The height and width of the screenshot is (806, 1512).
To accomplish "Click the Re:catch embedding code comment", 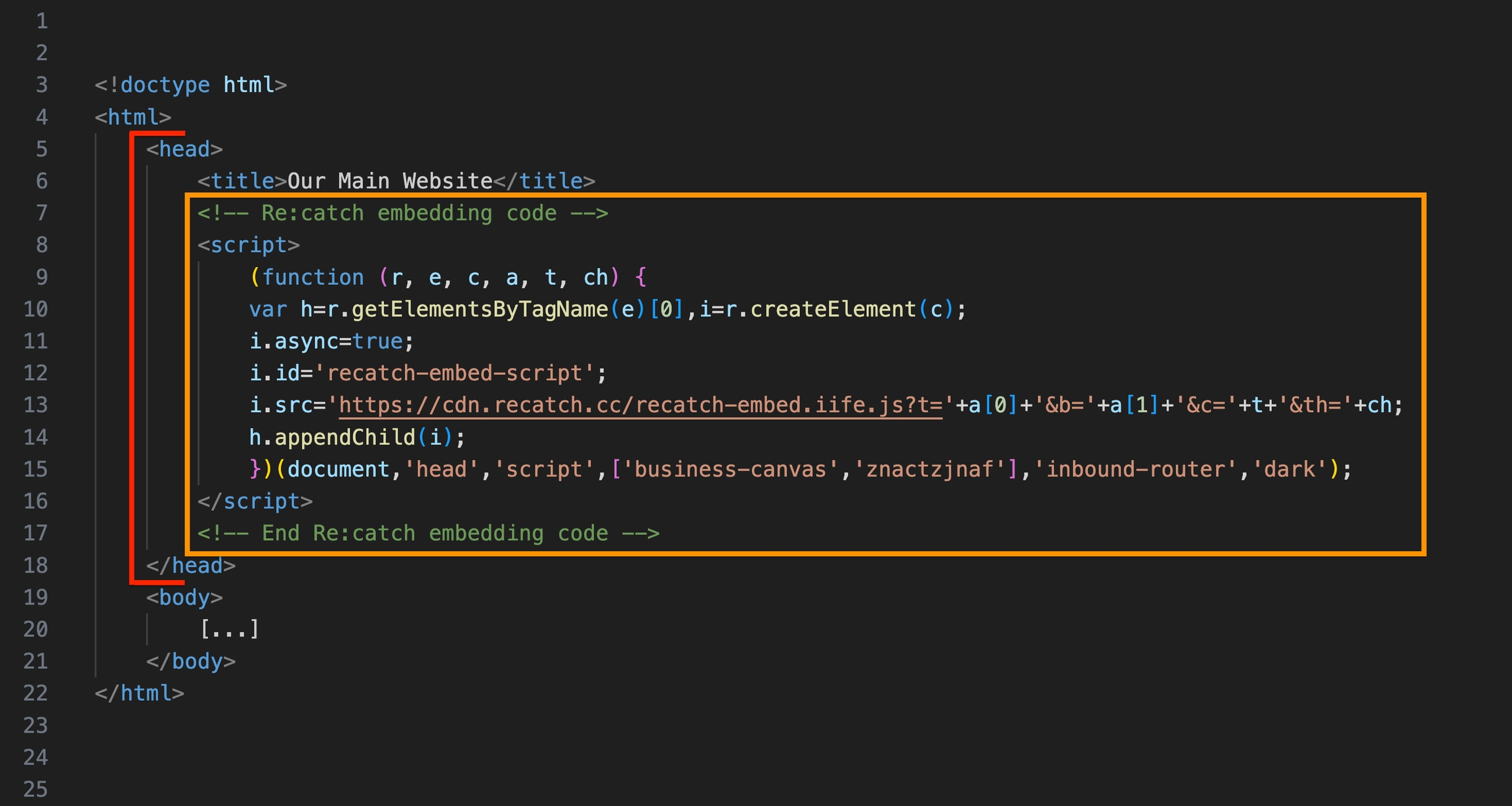I will coord(402,213).
